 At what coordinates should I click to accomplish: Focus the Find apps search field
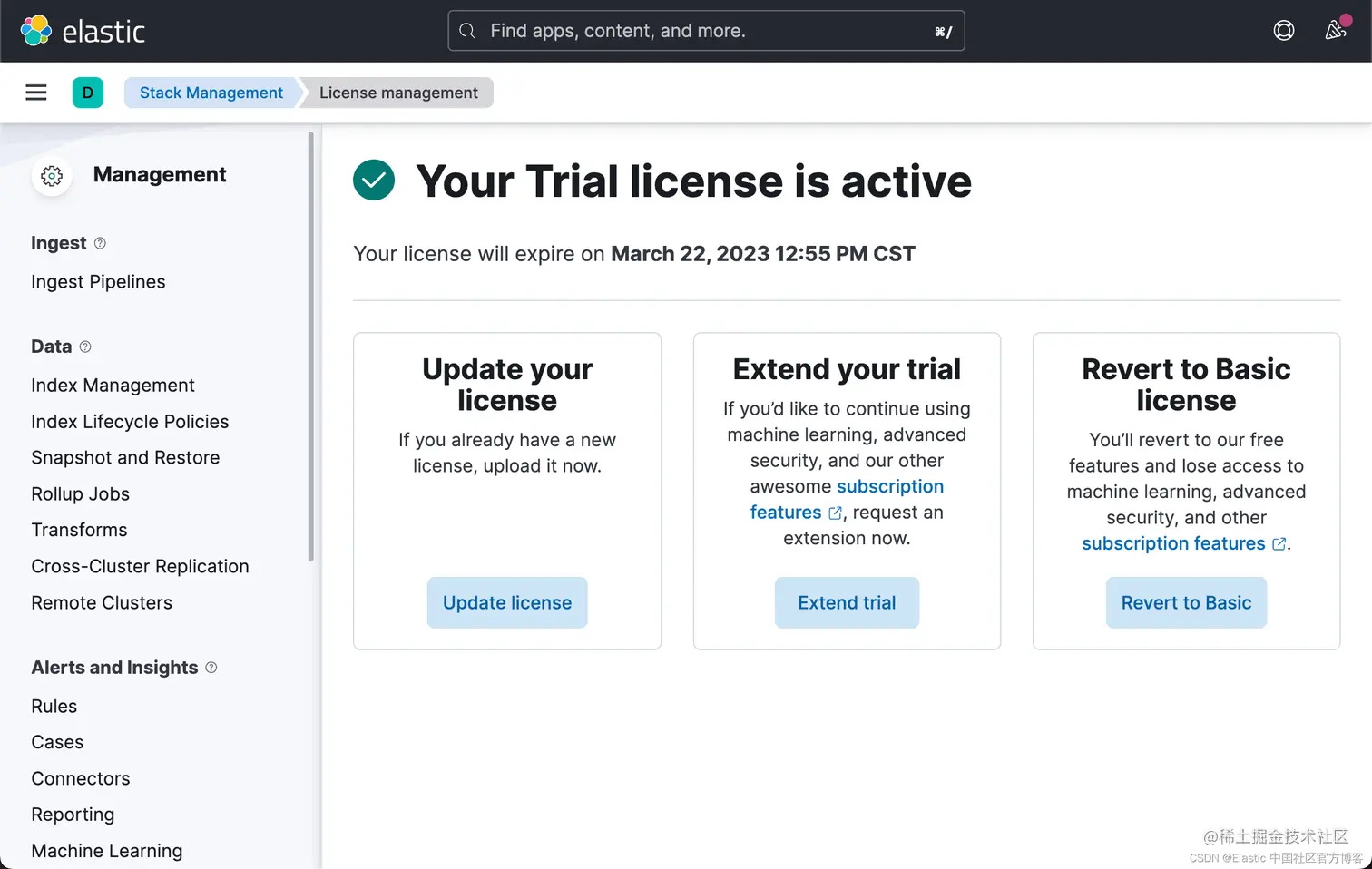pyautogui.click(x=706, y=31)
